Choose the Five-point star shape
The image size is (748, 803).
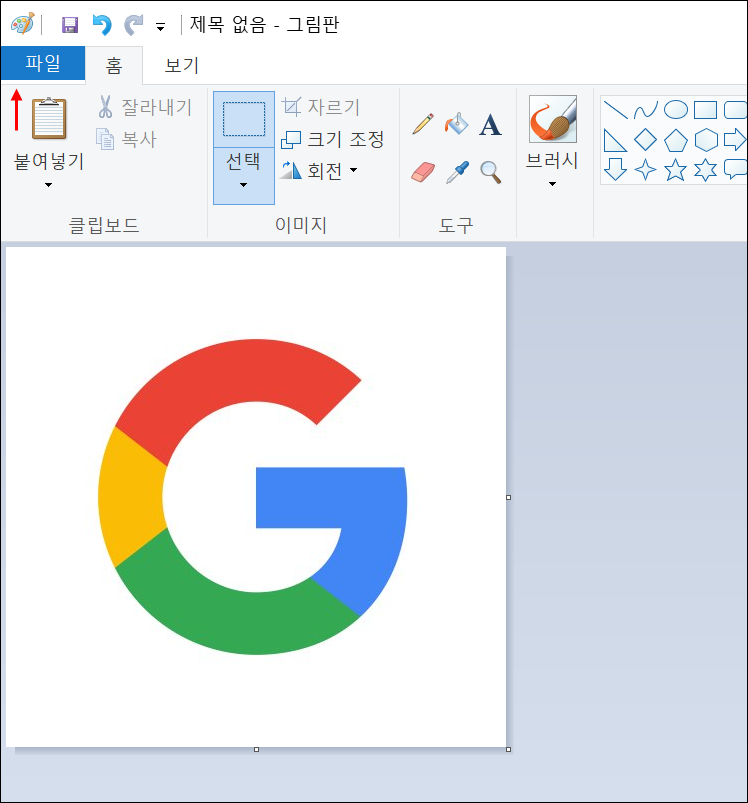pos(675,170)
